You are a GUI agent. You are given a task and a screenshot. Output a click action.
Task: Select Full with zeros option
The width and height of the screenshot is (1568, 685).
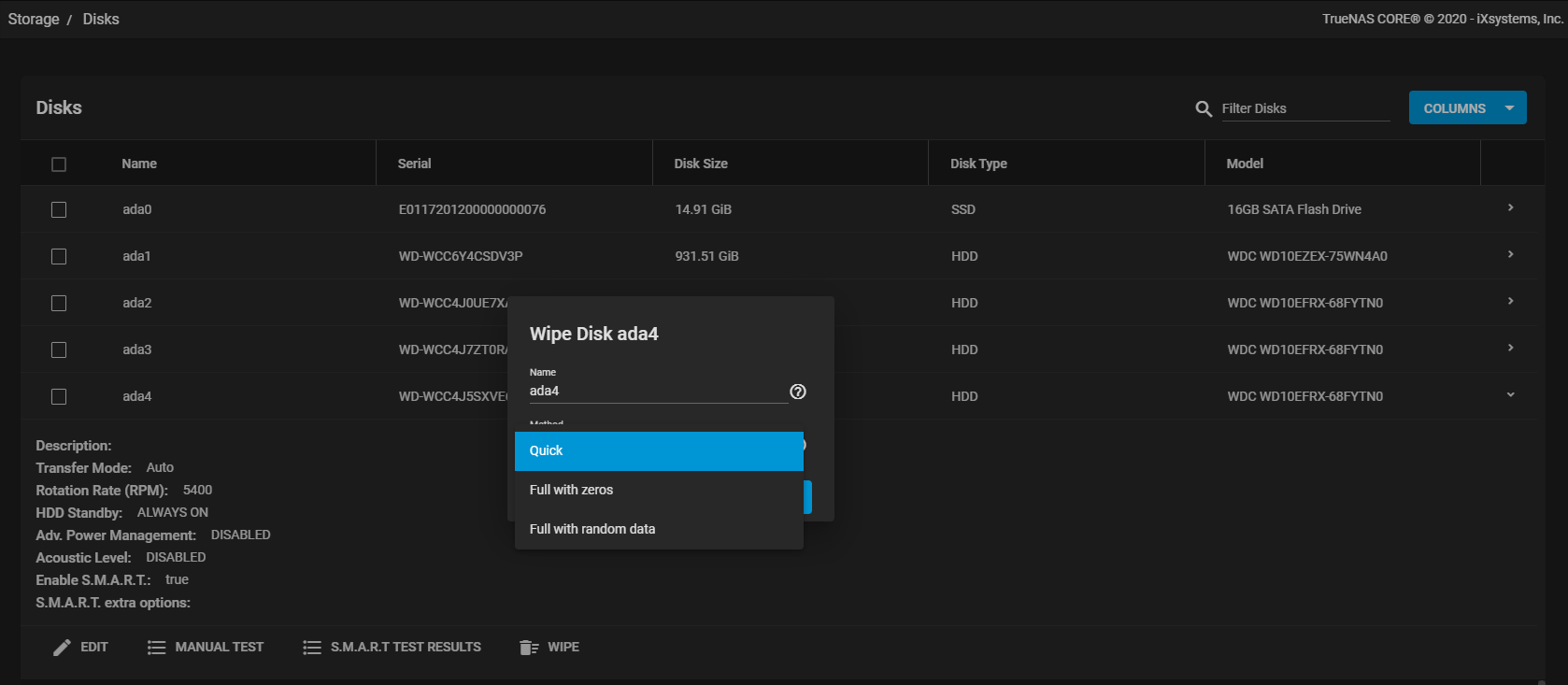click(658, 491)
